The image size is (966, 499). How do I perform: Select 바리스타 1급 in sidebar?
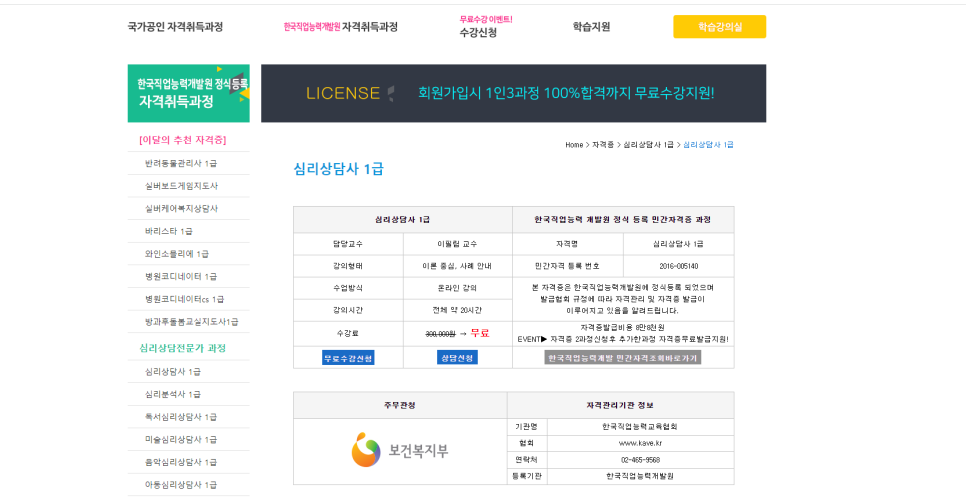point(168,232)
